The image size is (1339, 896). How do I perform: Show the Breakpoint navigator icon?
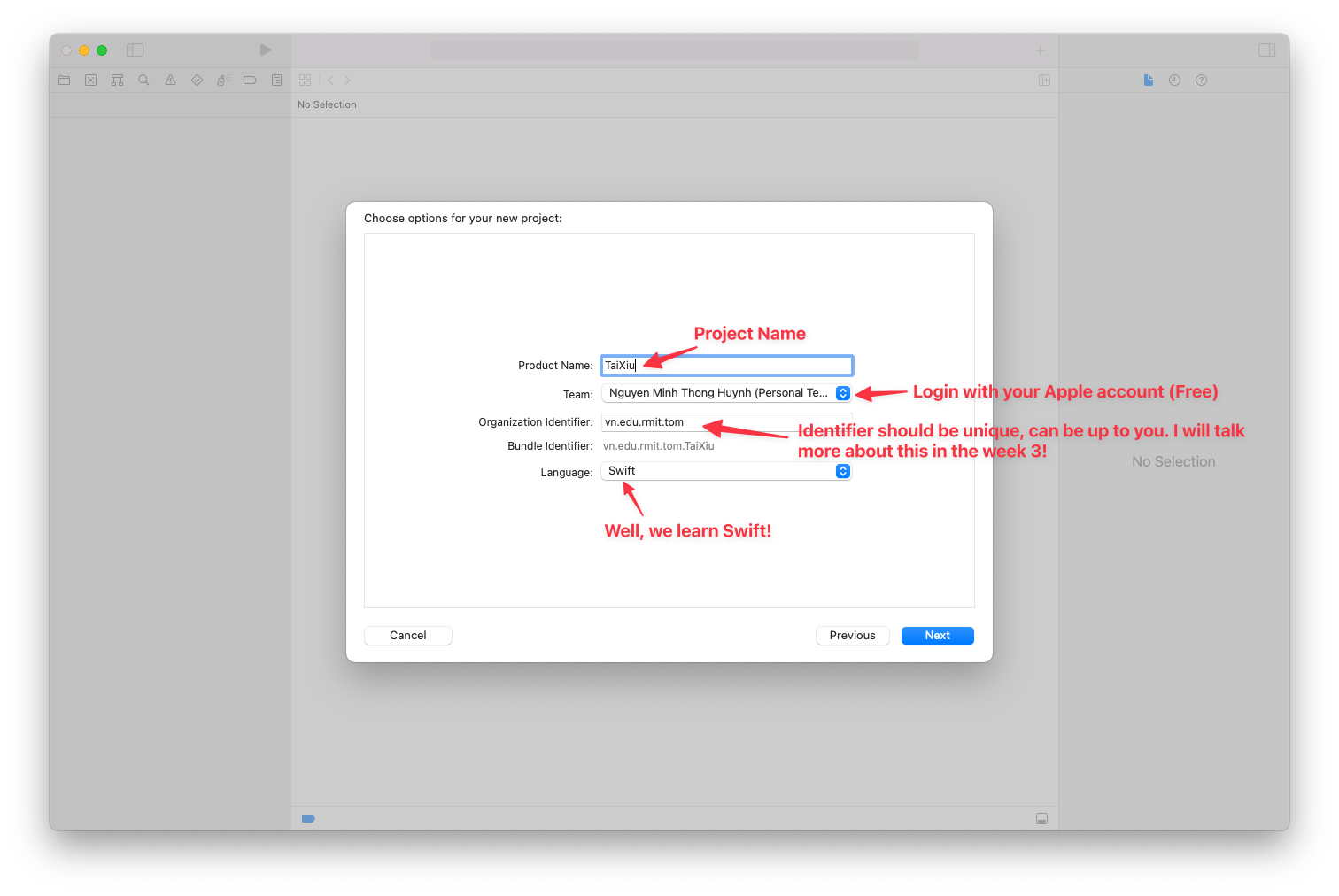250,80
